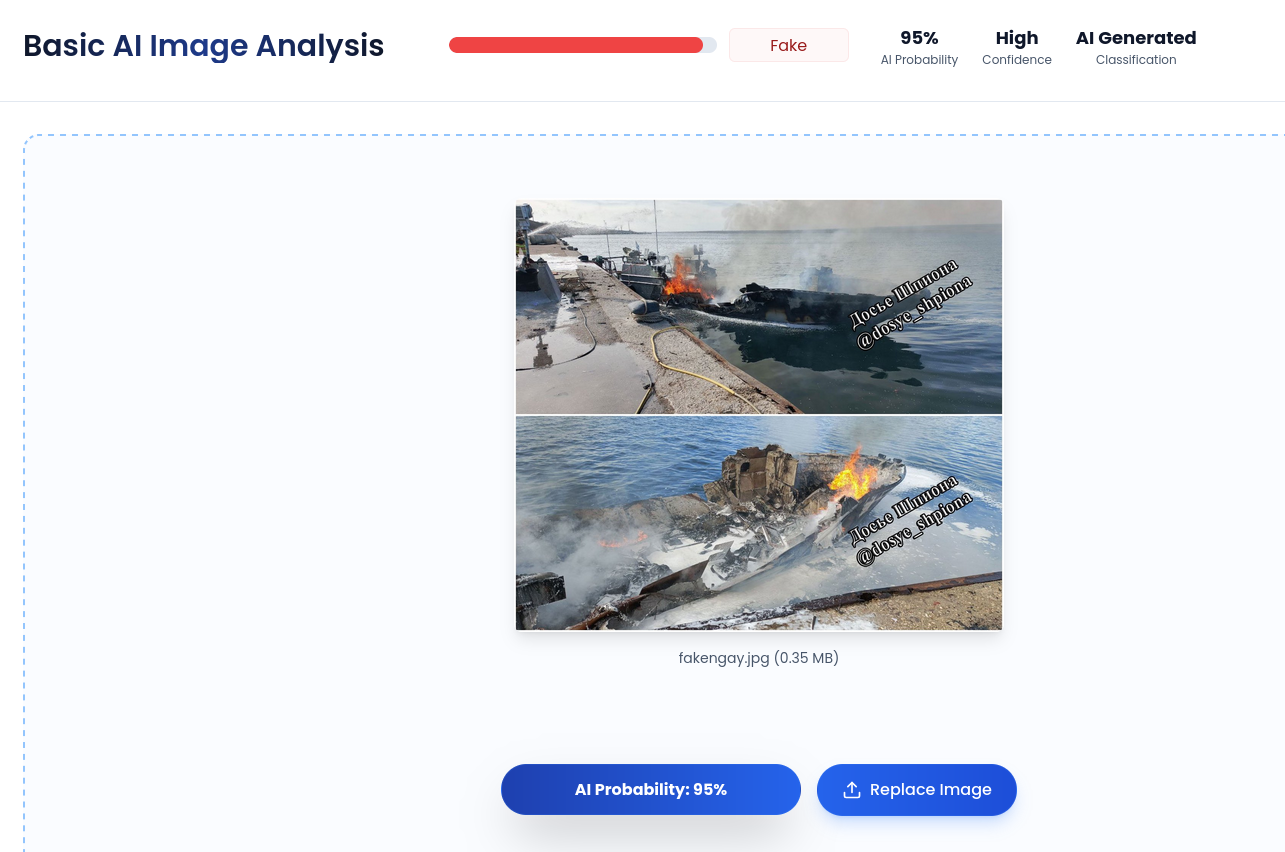The image size is (1285, 852).
Task: Click the AI Probability: 95% button
Action: tap(651, 790)
